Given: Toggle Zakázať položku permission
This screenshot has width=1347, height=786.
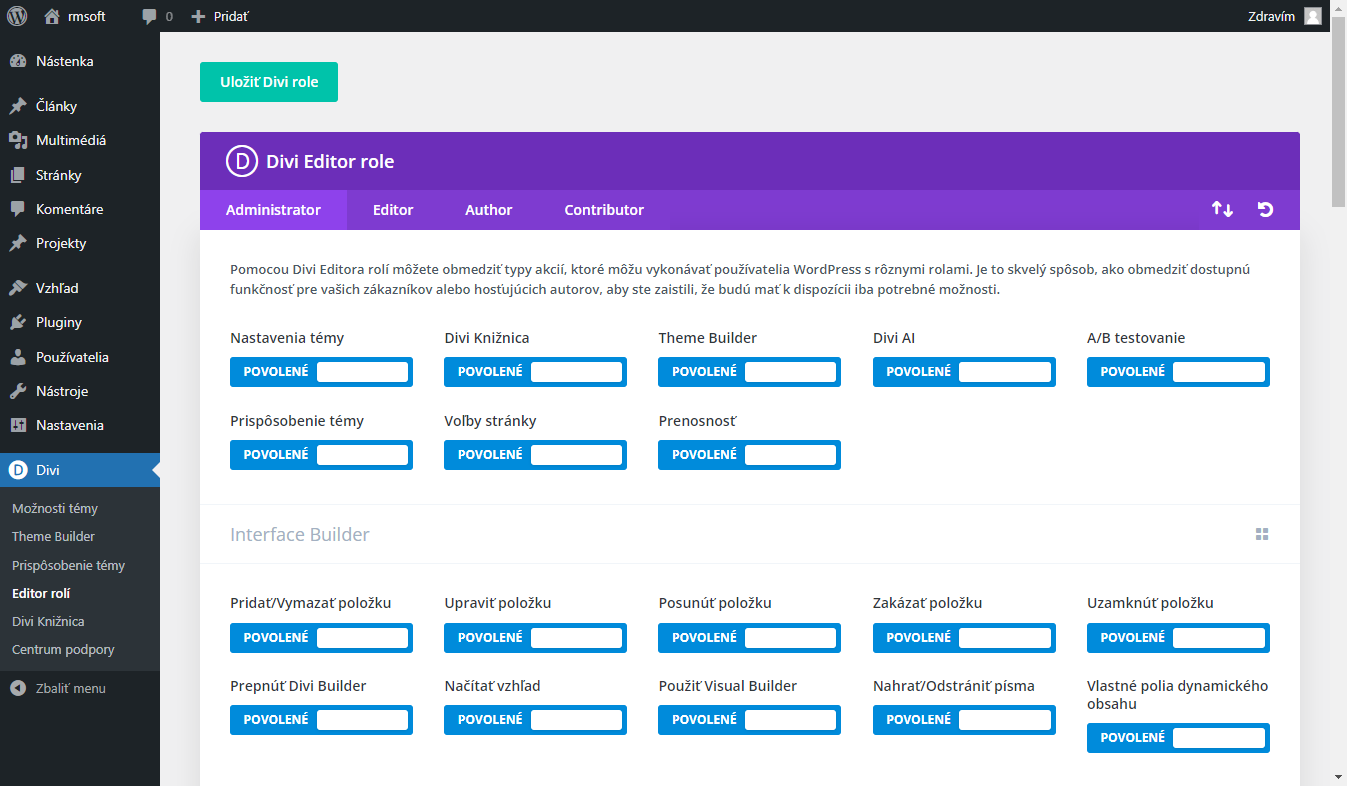Looking at the screenshot, I should 964,638.
